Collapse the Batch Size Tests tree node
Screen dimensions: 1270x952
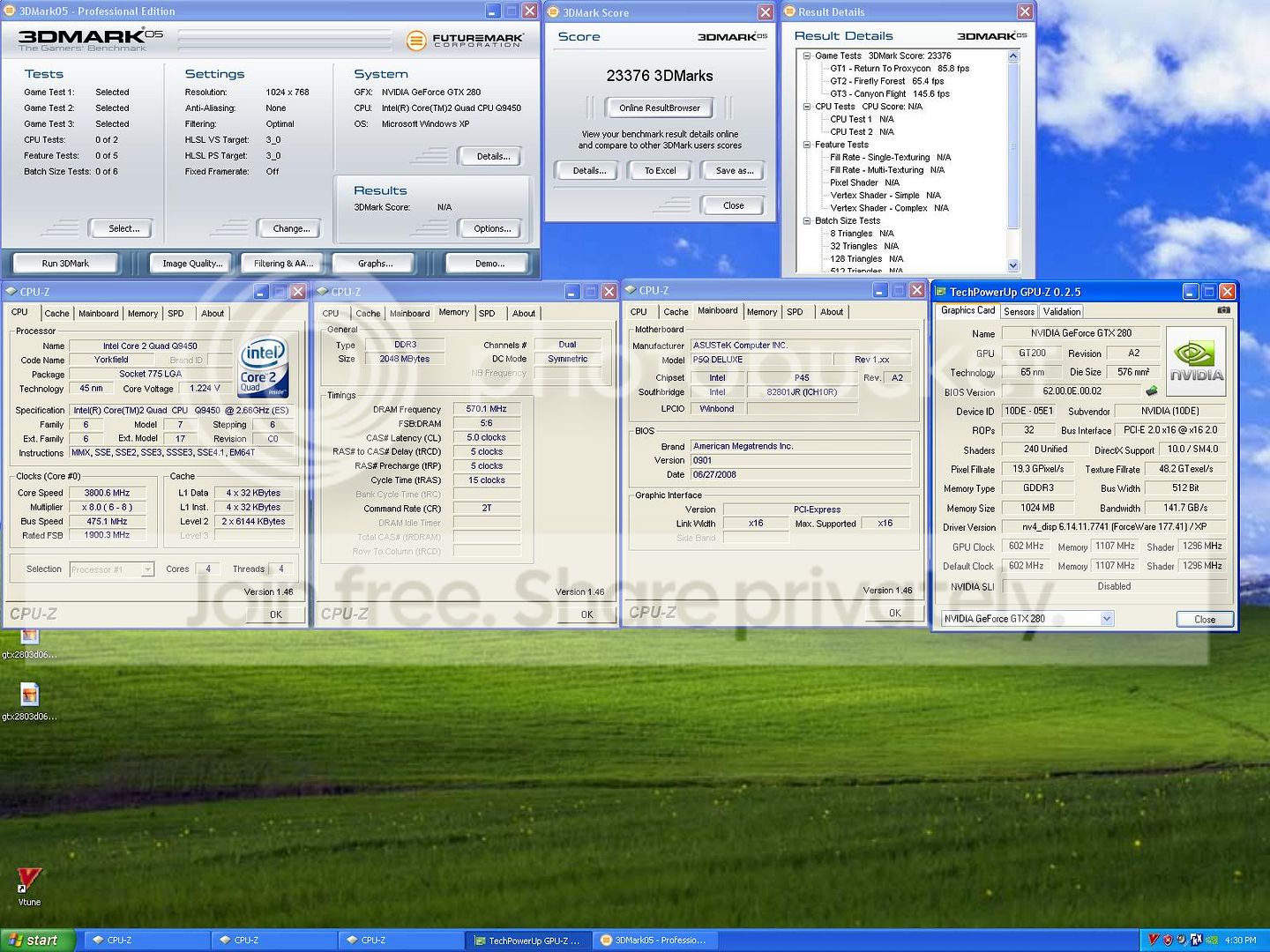[x=805, y=220]
